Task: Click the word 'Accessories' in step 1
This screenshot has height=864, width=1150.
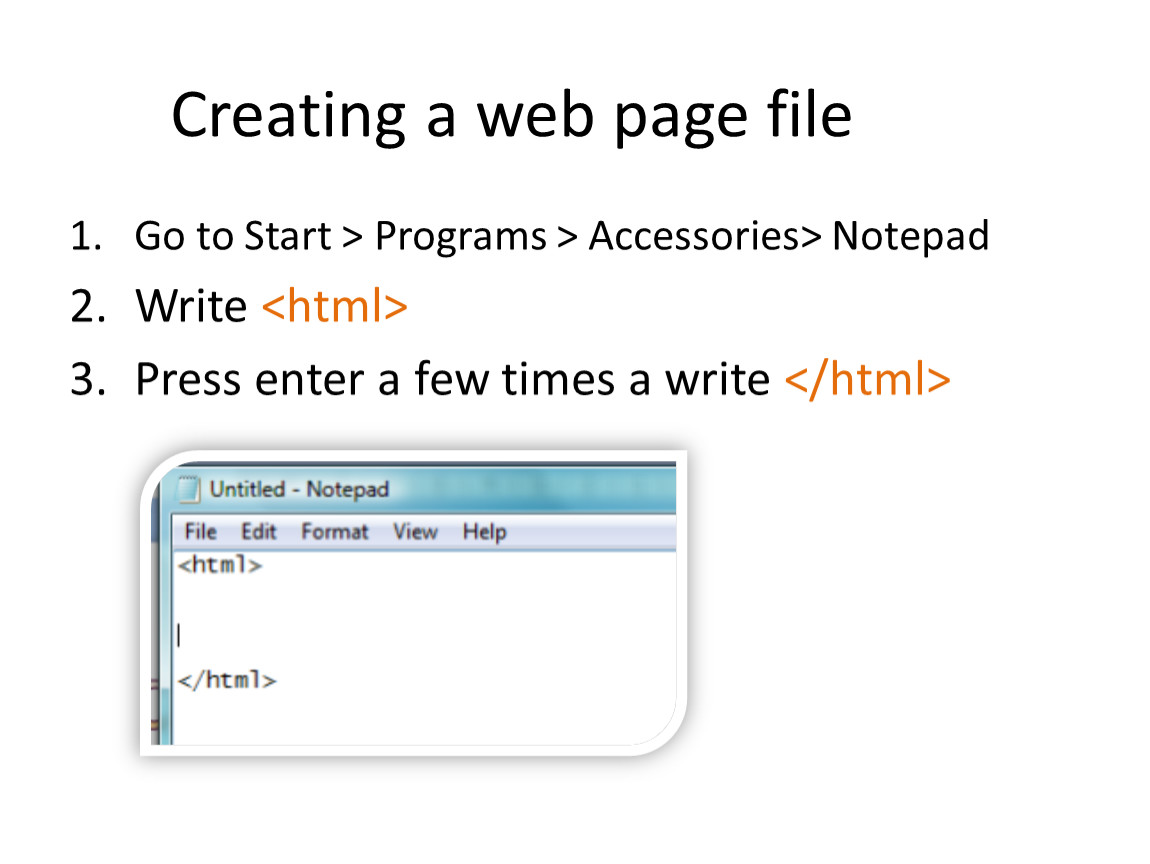Action: (694, 236)
